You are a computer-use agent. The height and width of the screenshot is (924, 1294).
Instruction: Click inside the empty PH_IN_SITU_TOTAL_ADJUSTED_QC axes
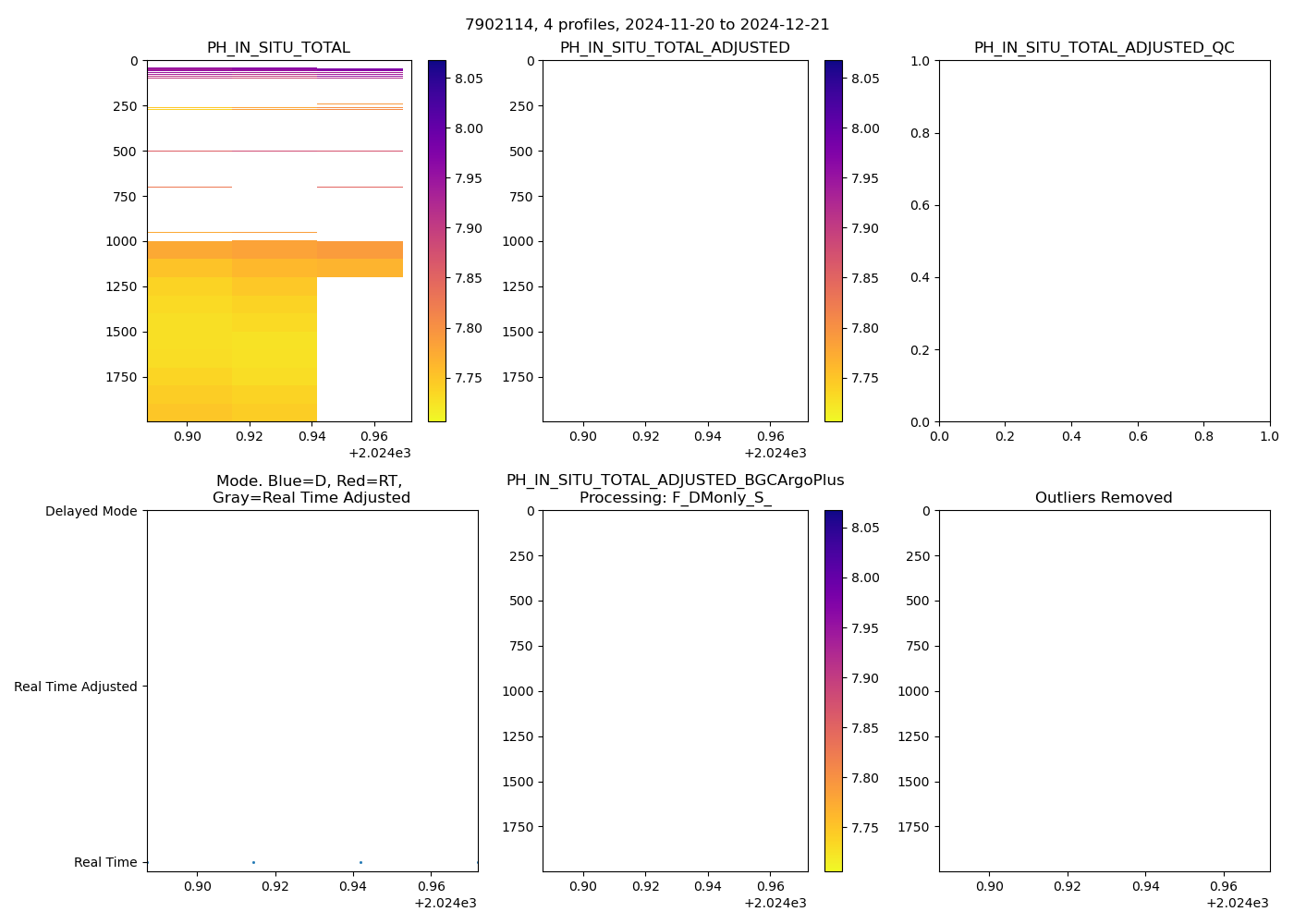pyautogui.click(x=1104, y=240)
